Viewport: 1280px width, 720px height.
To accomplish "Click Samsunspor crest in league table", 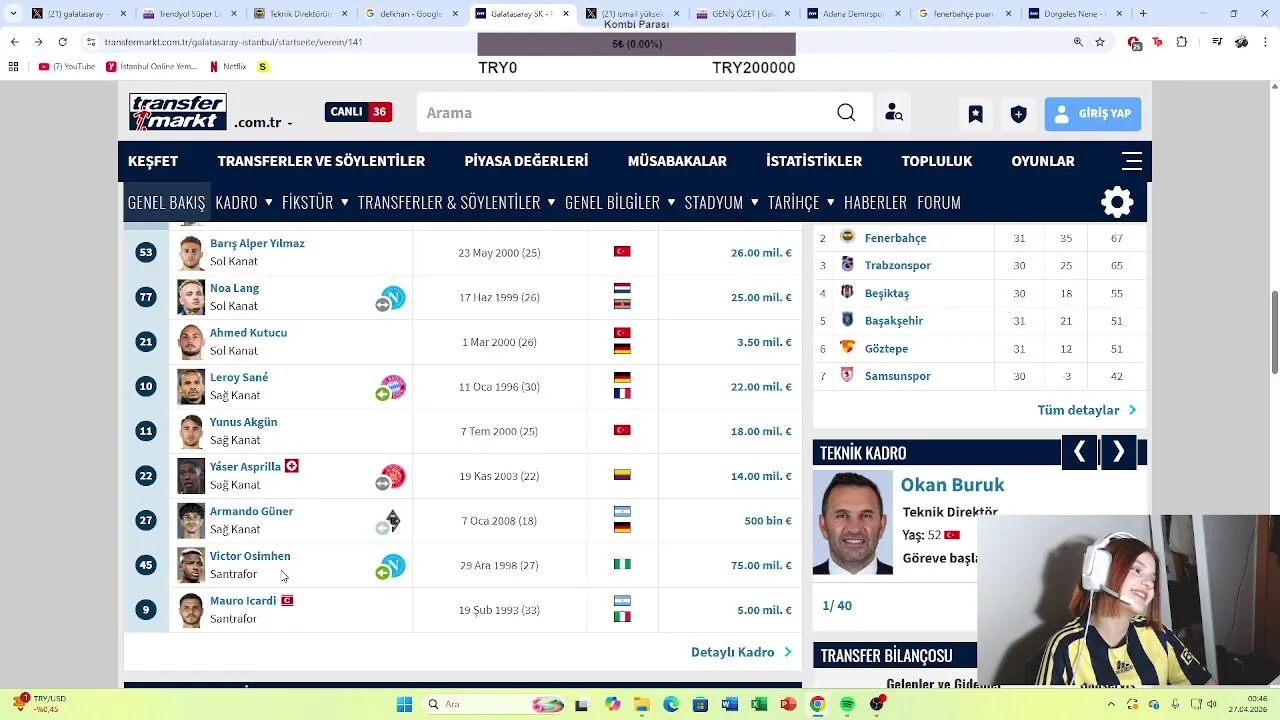I will click(x=848, y=376).
